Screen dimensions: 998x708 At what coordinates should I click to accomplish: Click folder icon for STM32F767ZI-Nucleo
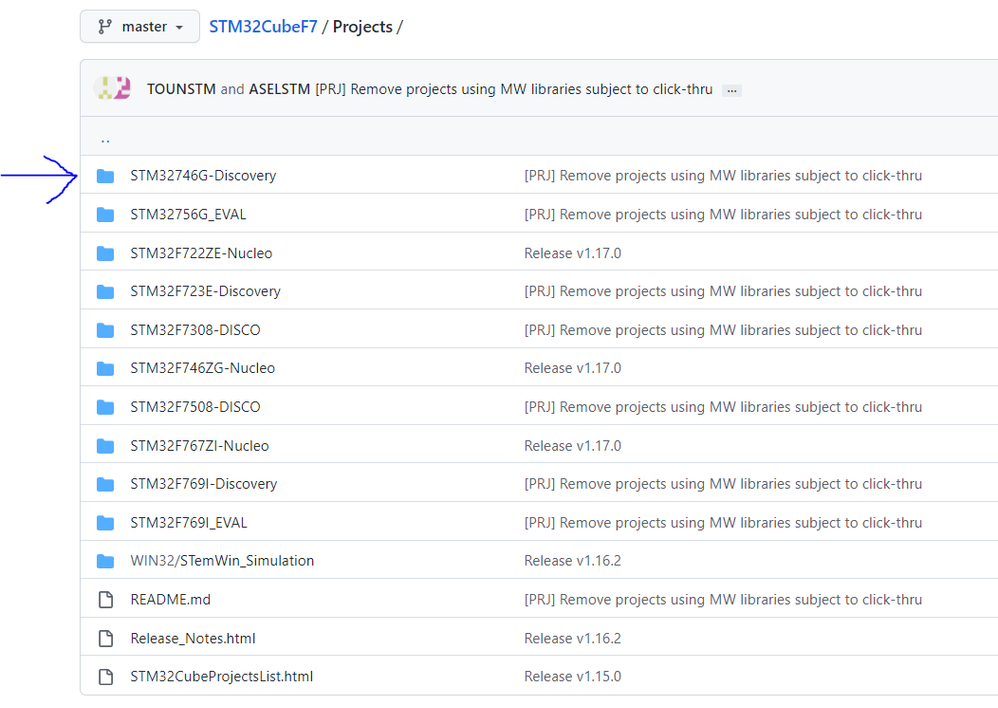click(x=105, y=446)
